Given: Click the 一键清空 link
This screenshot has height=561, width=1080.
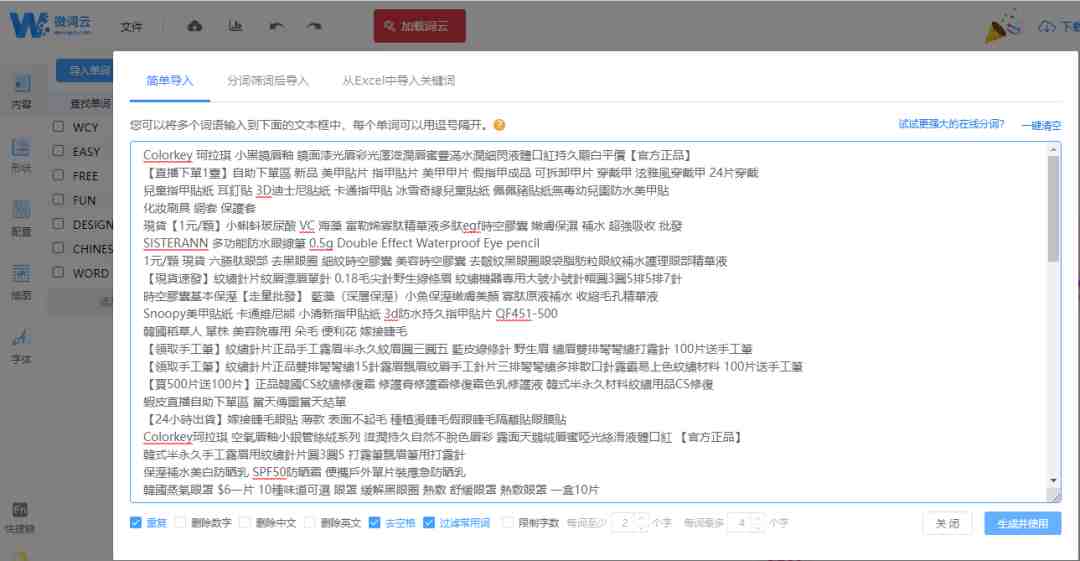Looking at the screenshot, I should 1041,125.
